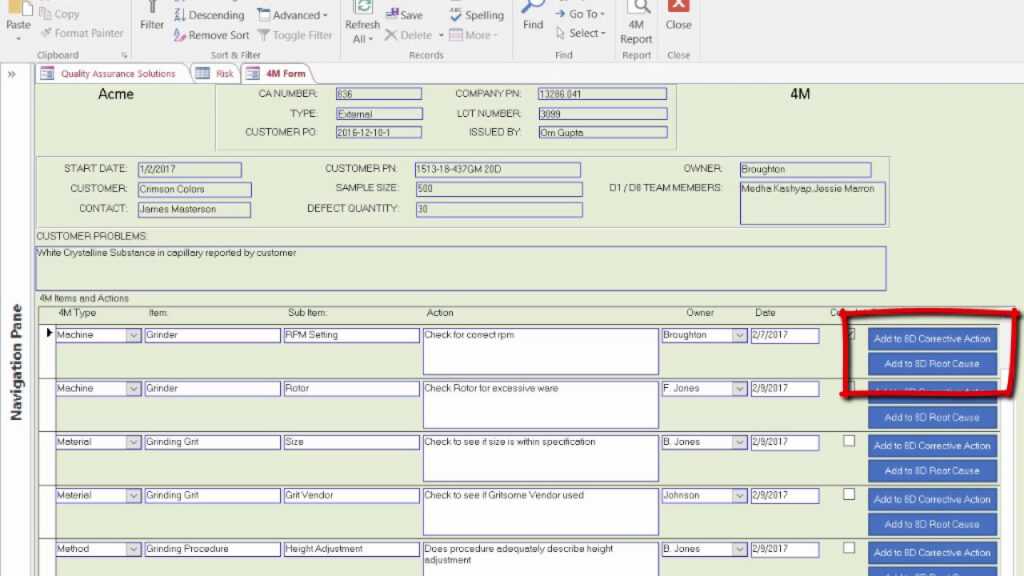The height and width of the screenshot is (576, 1024).
Task: Open the Advanced filter dropdown
Action: 293,14
